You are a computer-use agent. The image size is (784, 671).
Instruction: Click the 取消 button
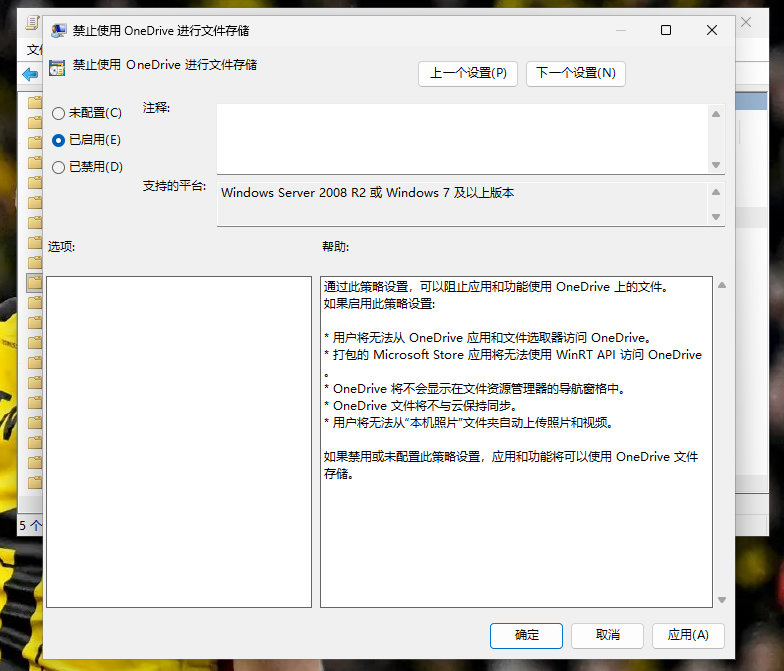[608, 636]
